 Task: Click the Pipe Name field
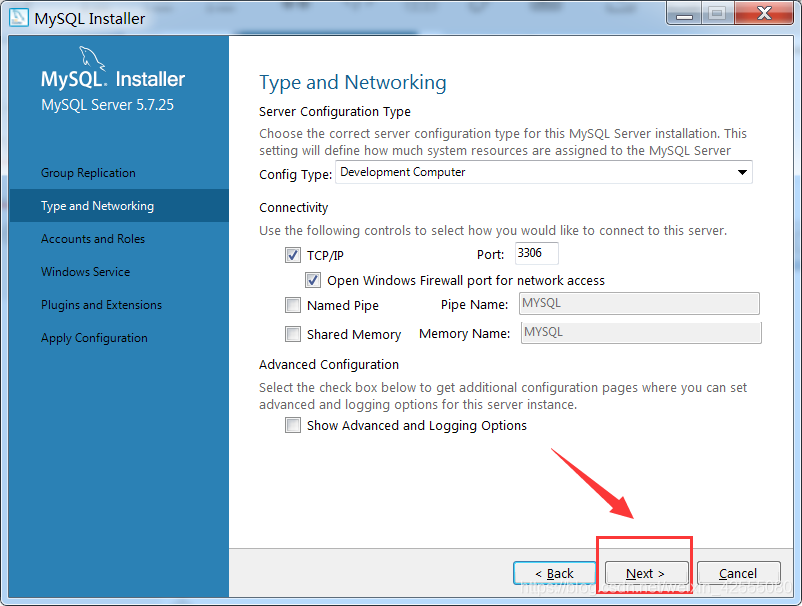[639, 304]
